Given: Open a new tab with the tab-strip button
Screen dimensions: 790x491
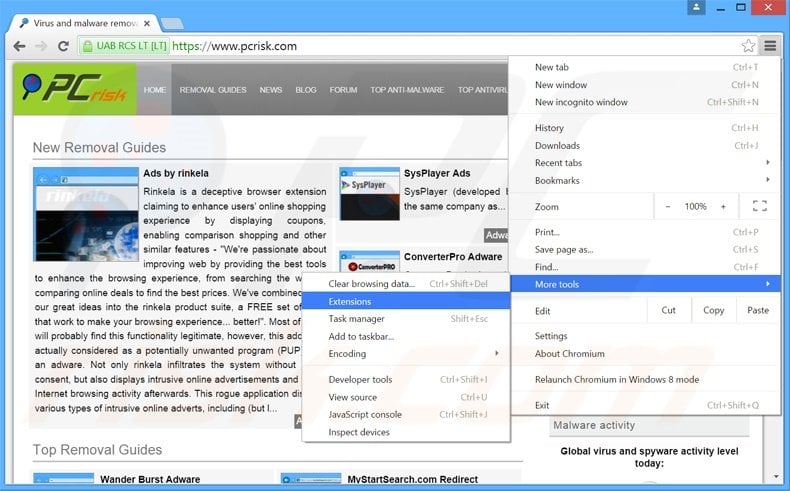Looking at the screenshot, I should [172, 23].
